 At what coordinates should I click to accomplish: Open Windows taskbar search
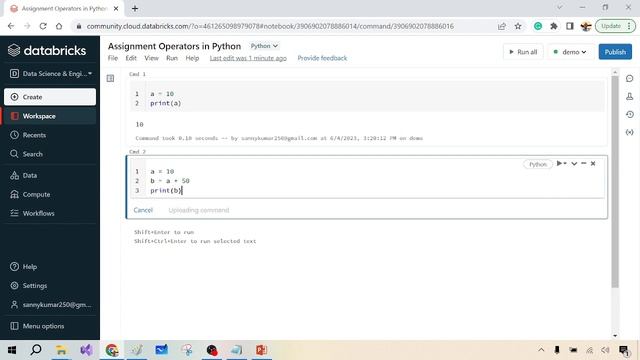36,350
